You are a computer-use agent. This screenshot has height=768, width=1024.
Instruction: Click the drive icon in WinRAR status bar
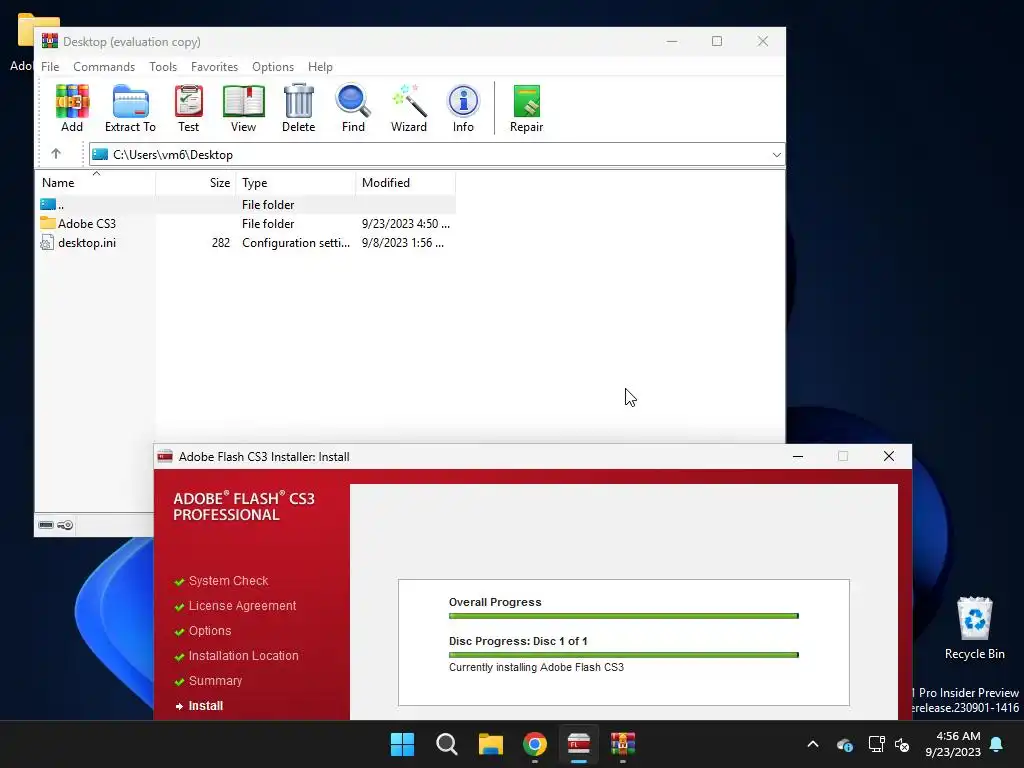tap(46, 525)
